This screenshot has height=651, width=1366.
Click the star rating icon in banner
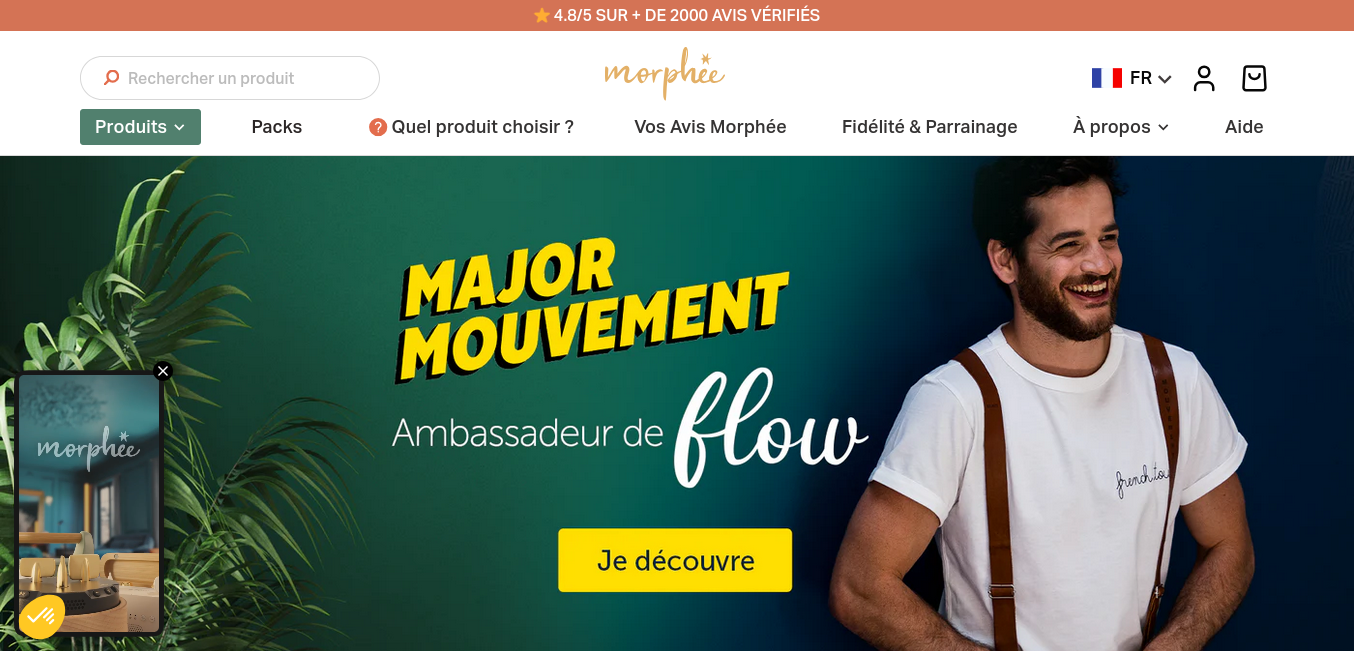542,15
